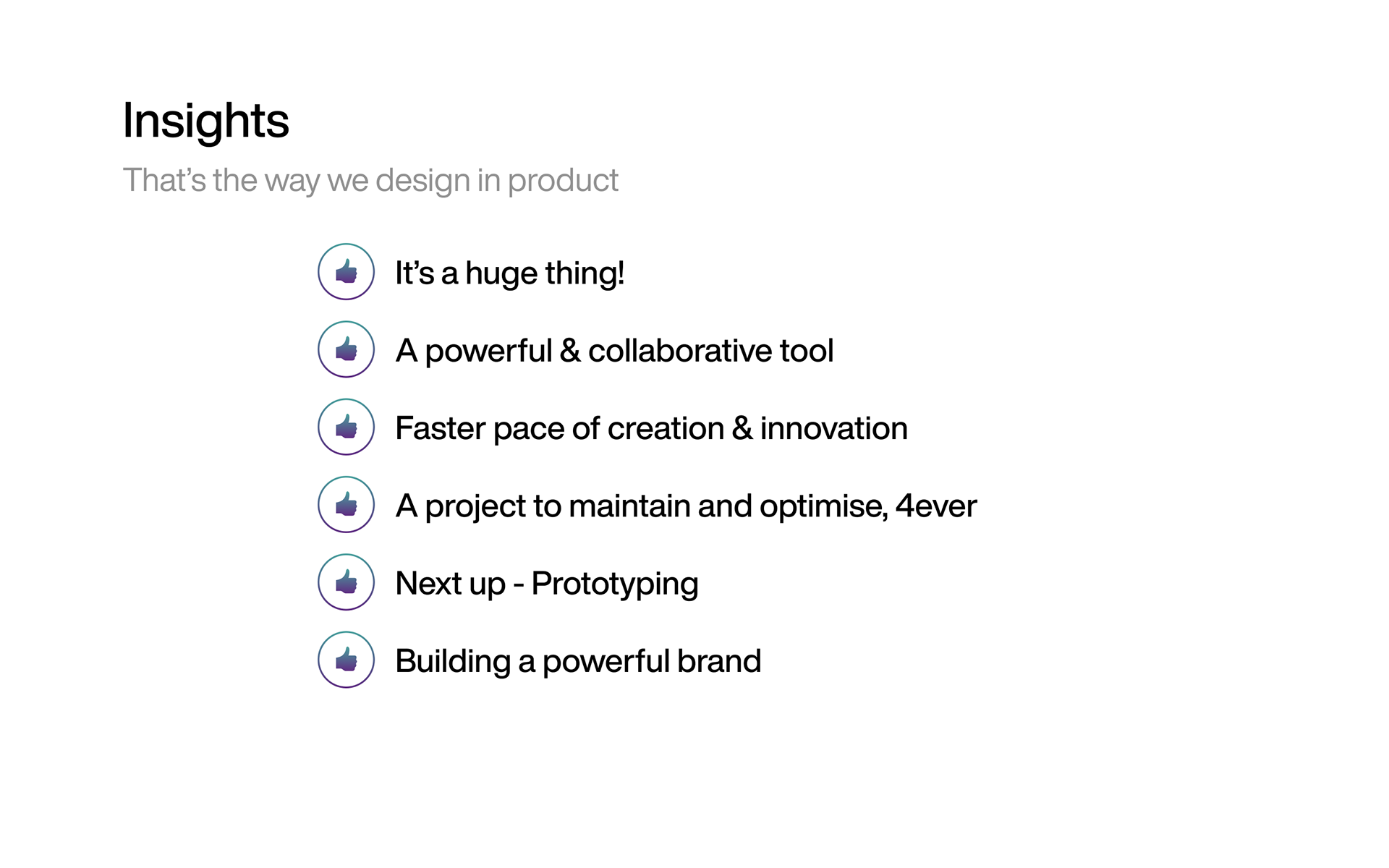This screenshot has width=1389, height=868.
Task: Select thumbs-up icon next to "Building a powerful brand"
Action: coord(346,660)
